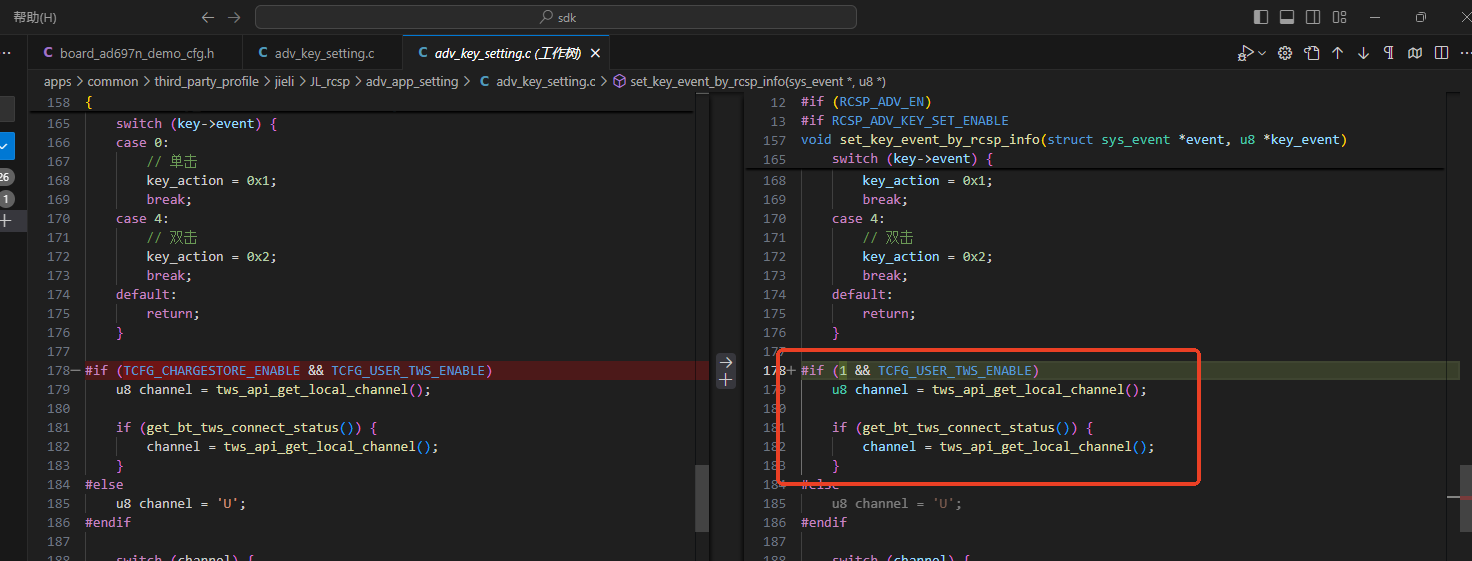Click the adv_app_setting breadcrumb
This screenshot has height=561, width=1472.
(412, 81)
